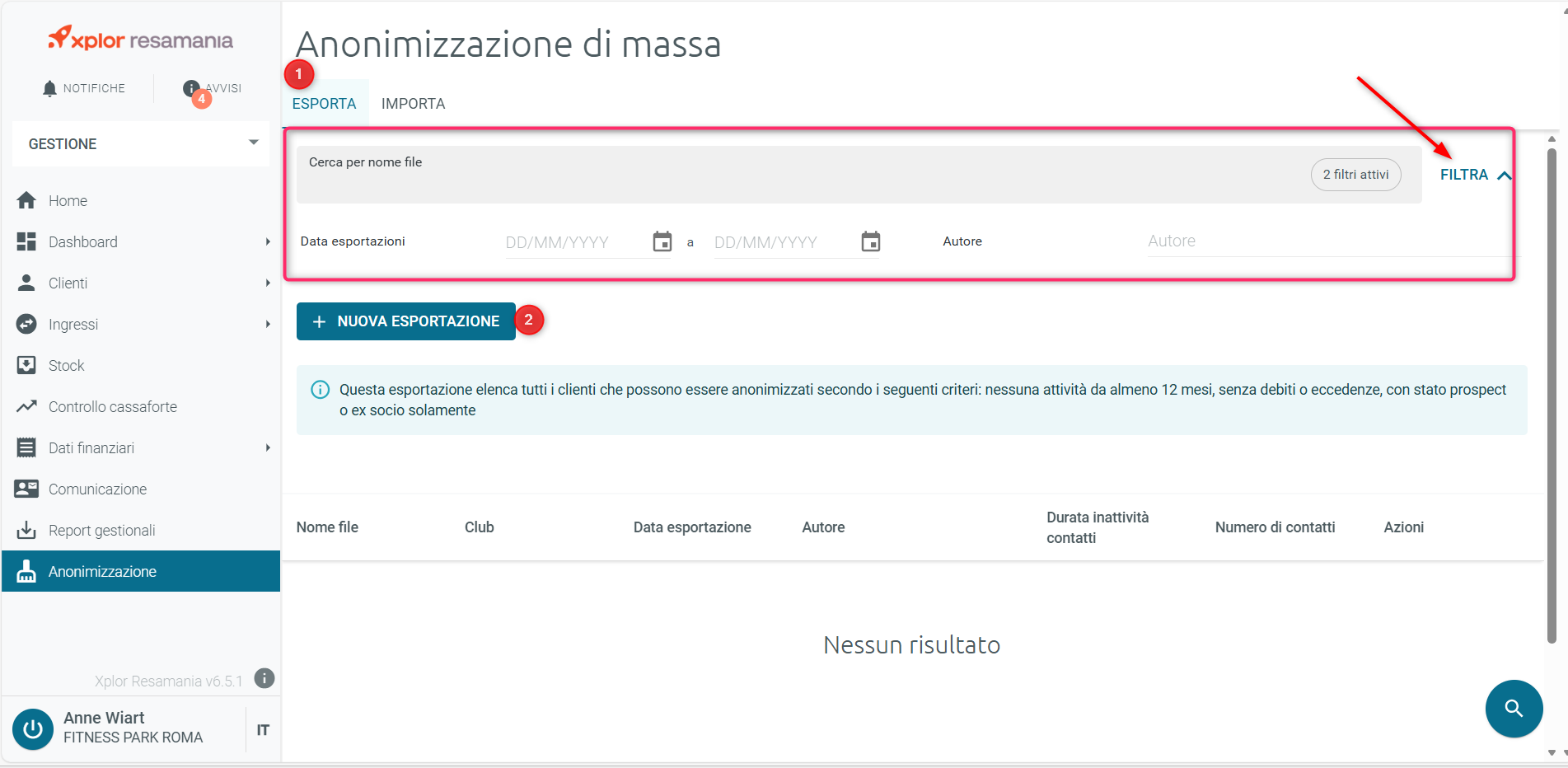
Task: Click the export end date field
Action: click(x=785, y=242)
